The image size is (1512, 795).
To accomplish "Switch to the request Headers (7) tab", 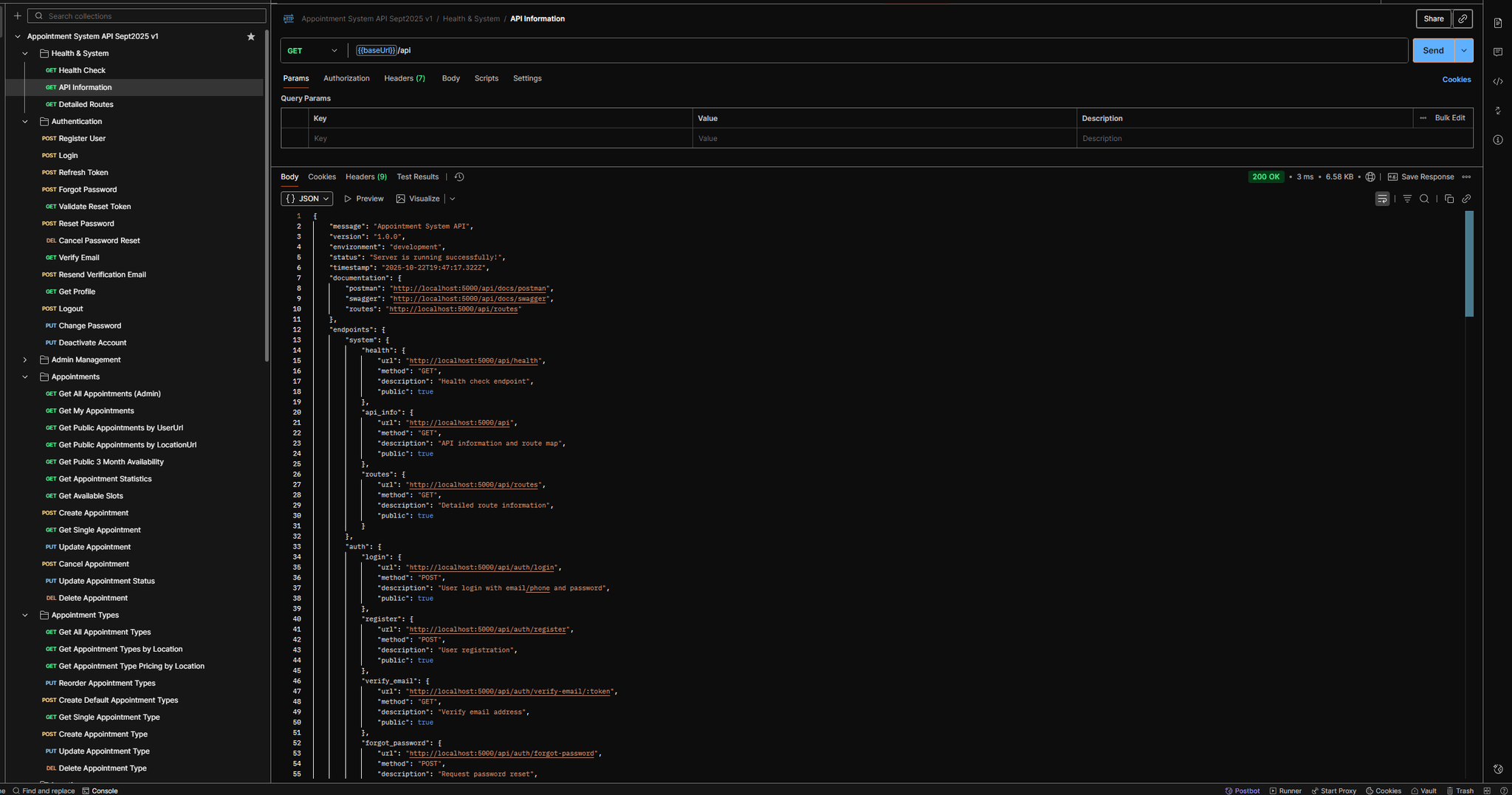I will coord(405,78).
